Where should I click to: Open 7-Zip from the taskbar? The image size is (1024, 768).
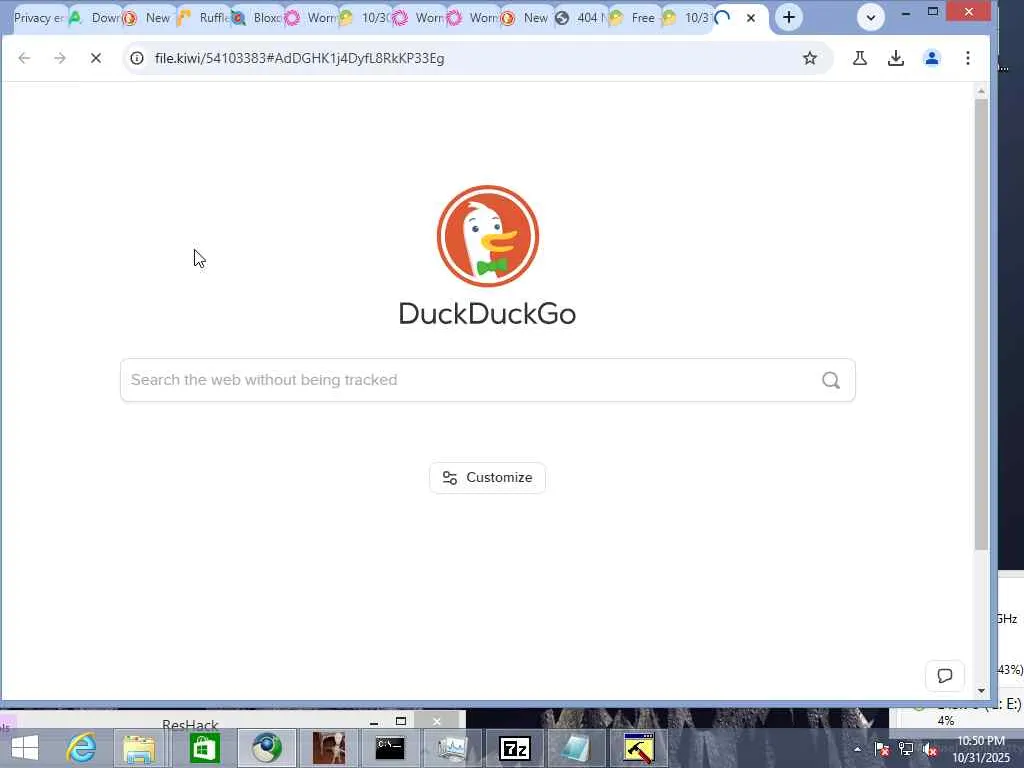(x=515, y=748)
